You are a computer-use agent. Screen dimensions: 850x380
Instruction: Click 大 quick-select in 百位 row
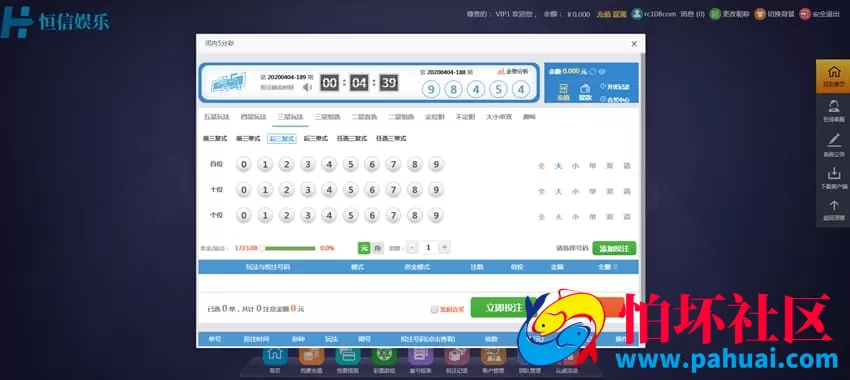pyautogui.click(x=558, y=166)
